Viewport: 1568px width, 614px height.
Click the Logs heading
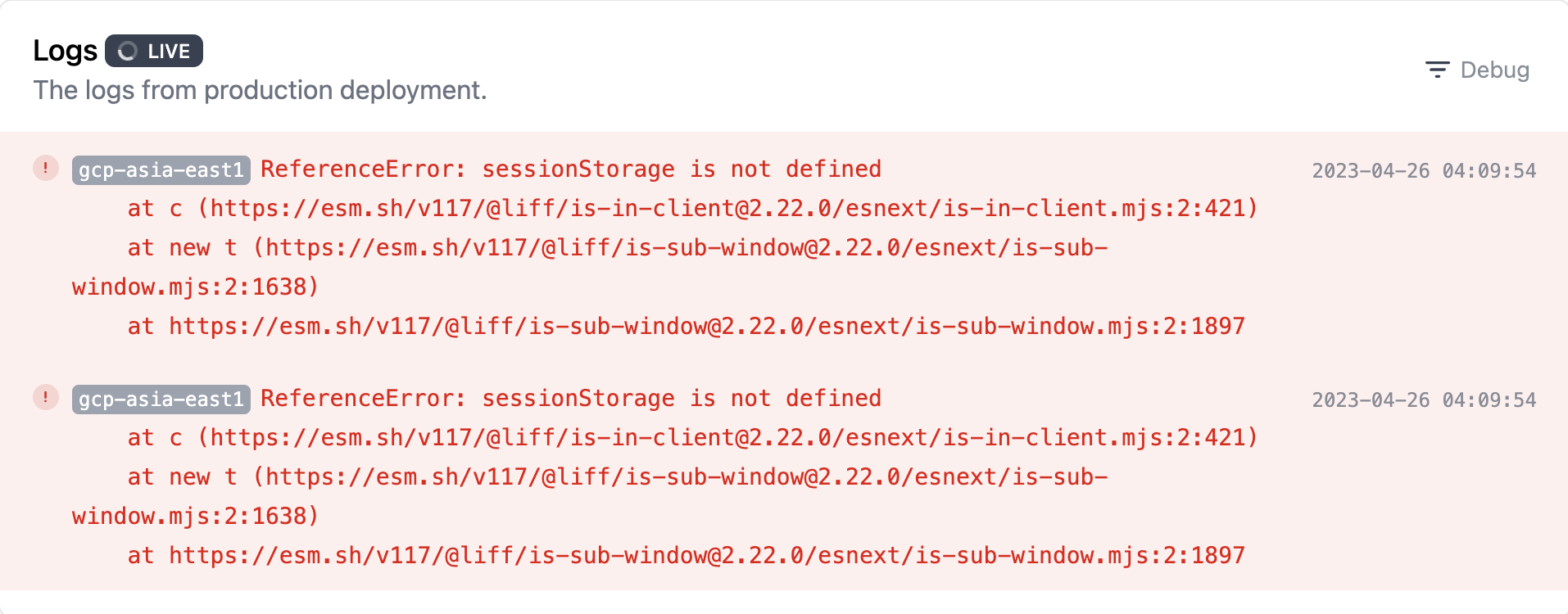click(x=65, y=51)
